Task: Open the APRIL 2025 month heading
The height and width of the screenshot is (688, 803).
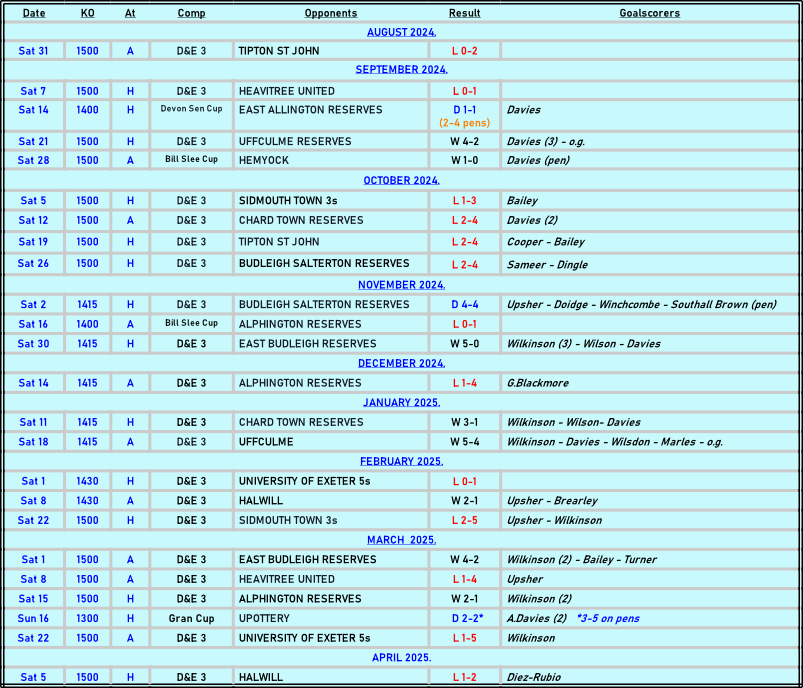Action: [x=401, y=658]
